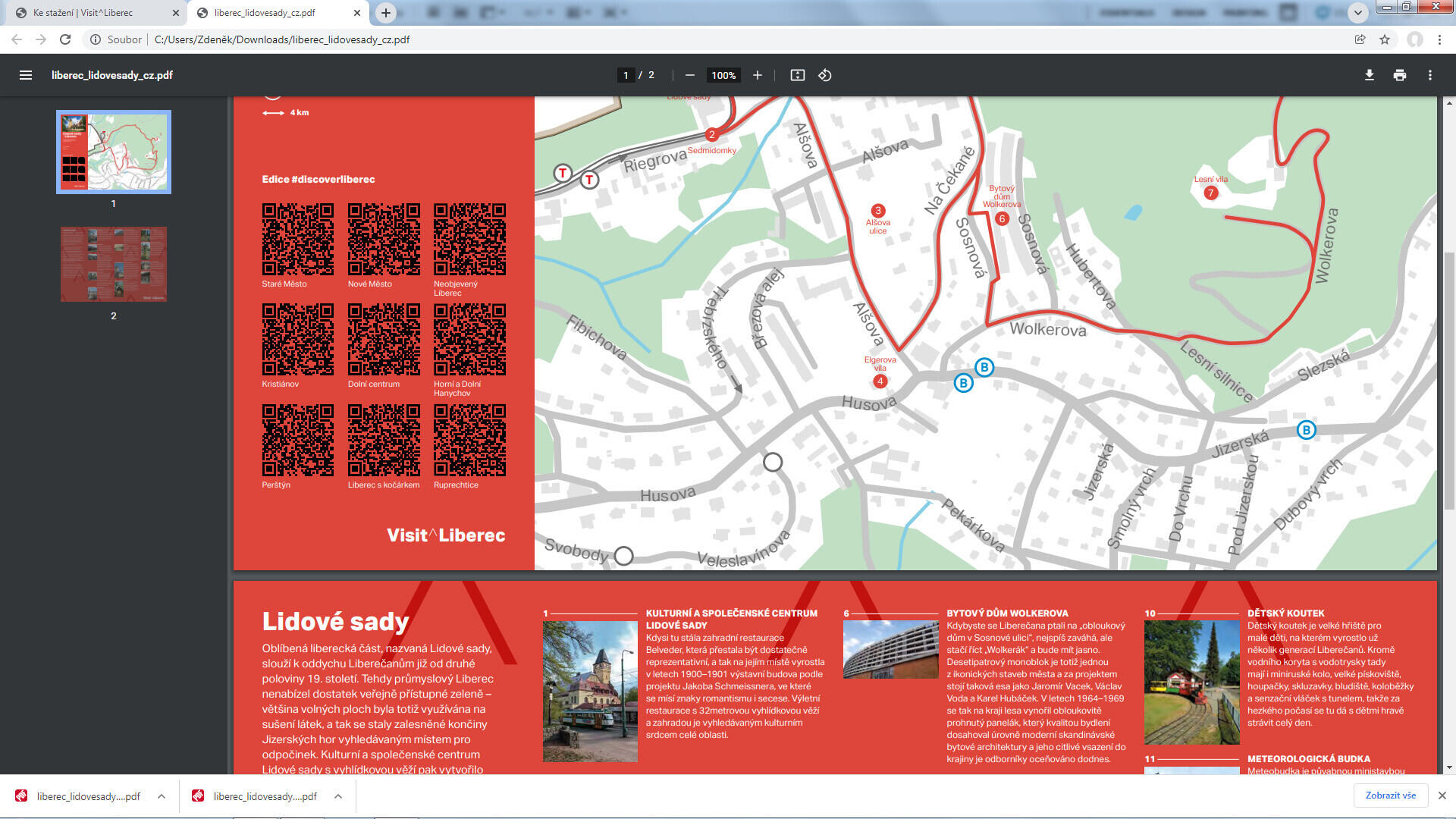Screen dimensions: 1456x819
Task: Print the PDF document
Action: [1400, 75]
